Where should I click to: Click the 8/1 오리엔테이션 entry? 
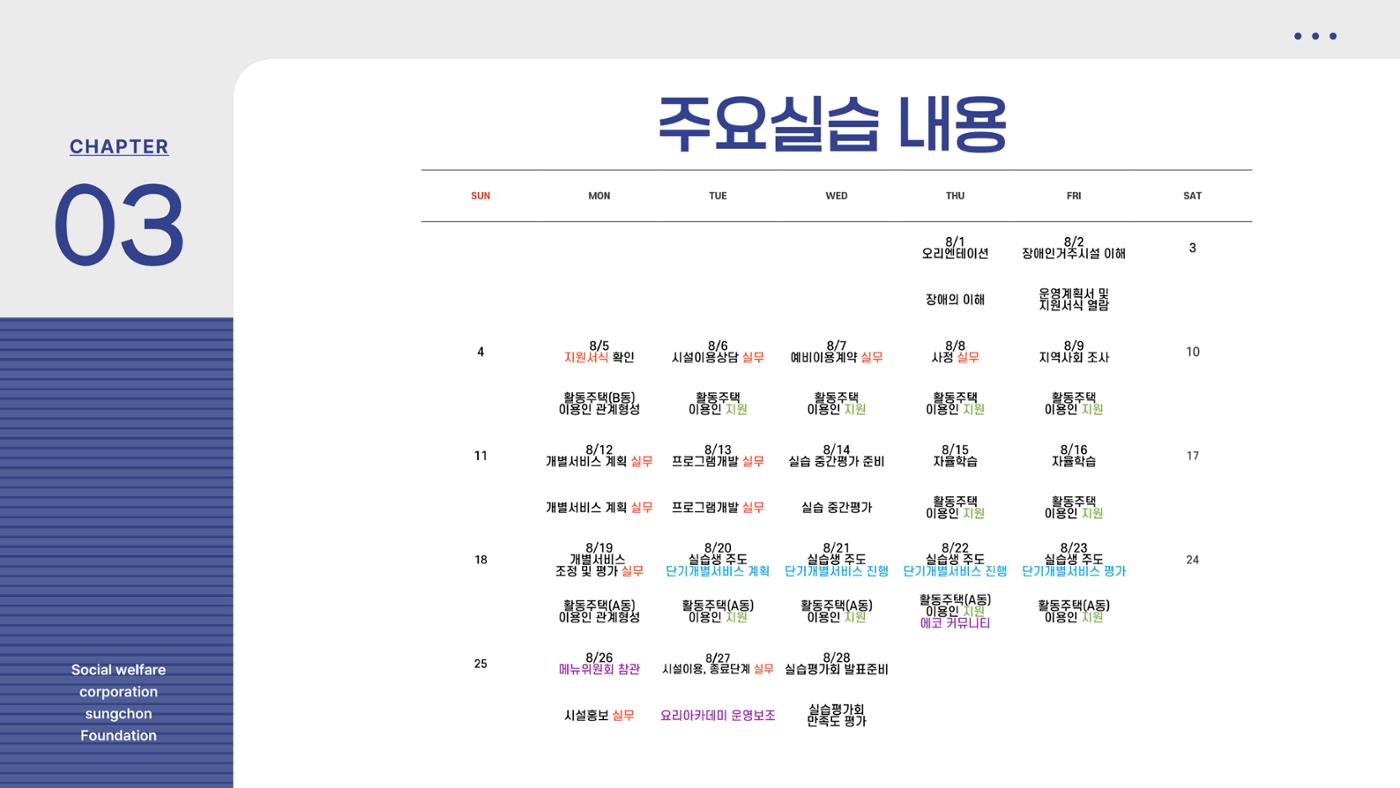coord(955,248)
